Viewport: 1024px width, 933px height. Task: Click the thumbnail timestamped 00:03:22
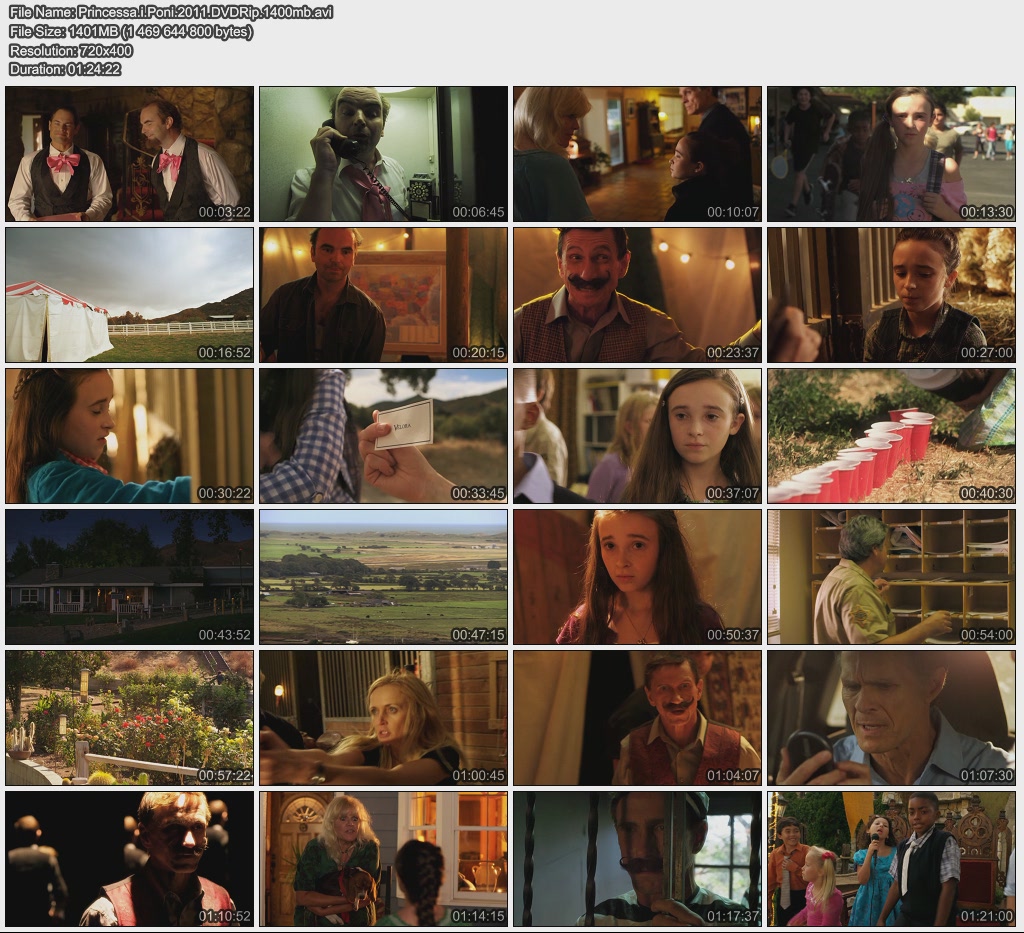pos(130,154)
